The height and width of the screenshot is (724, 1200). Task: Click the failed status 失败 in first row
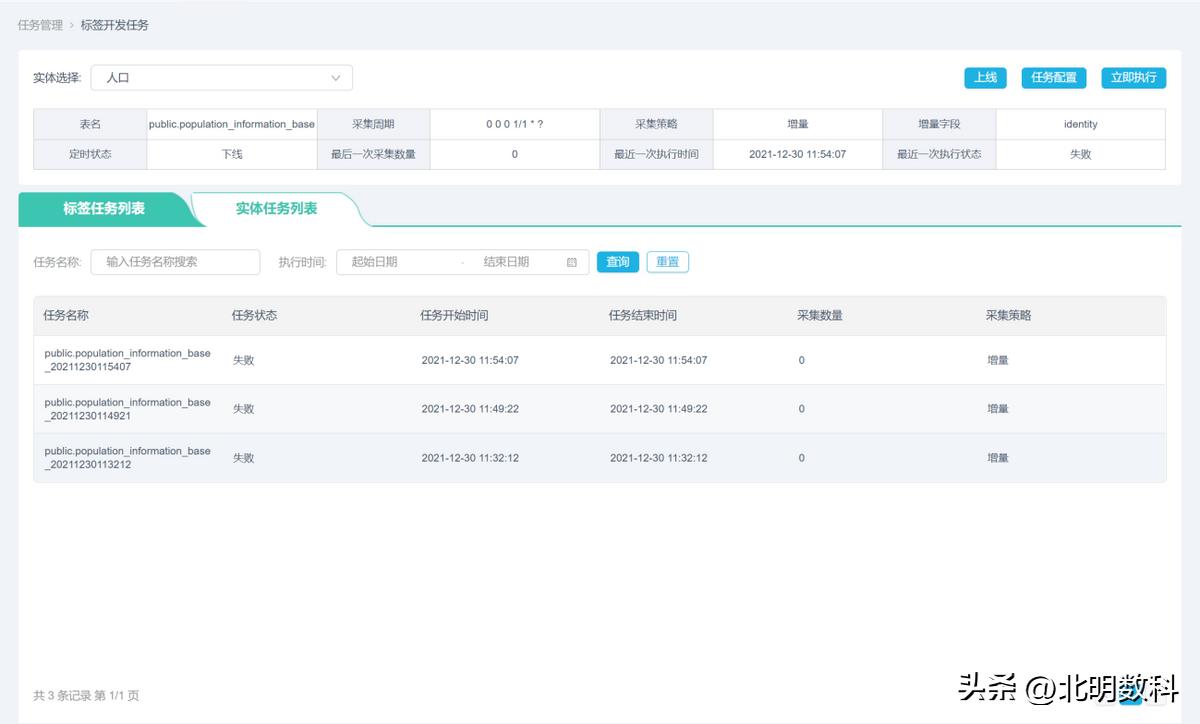[243, 359]
